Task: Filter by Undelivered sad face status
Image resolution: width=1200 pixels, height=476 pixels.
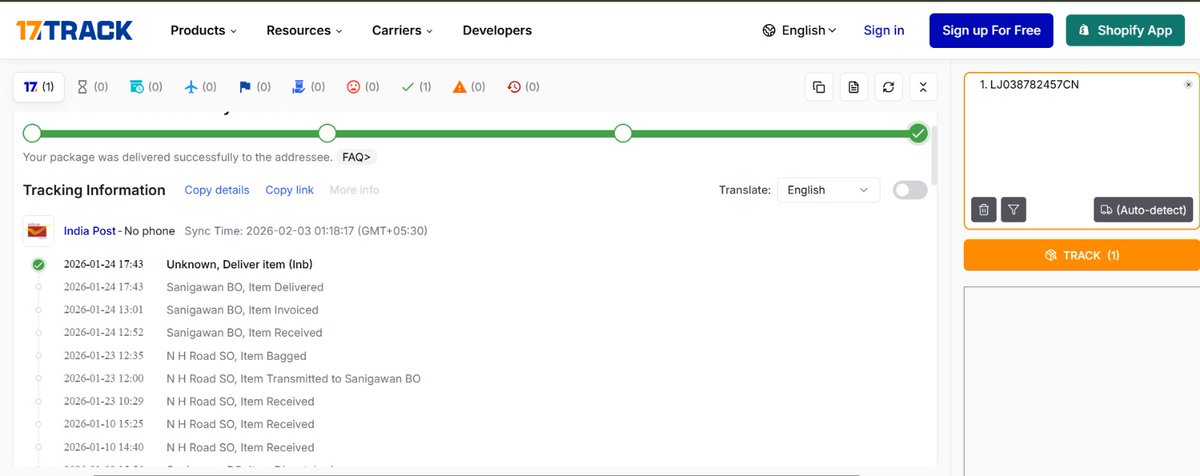Action: (363, 87)
